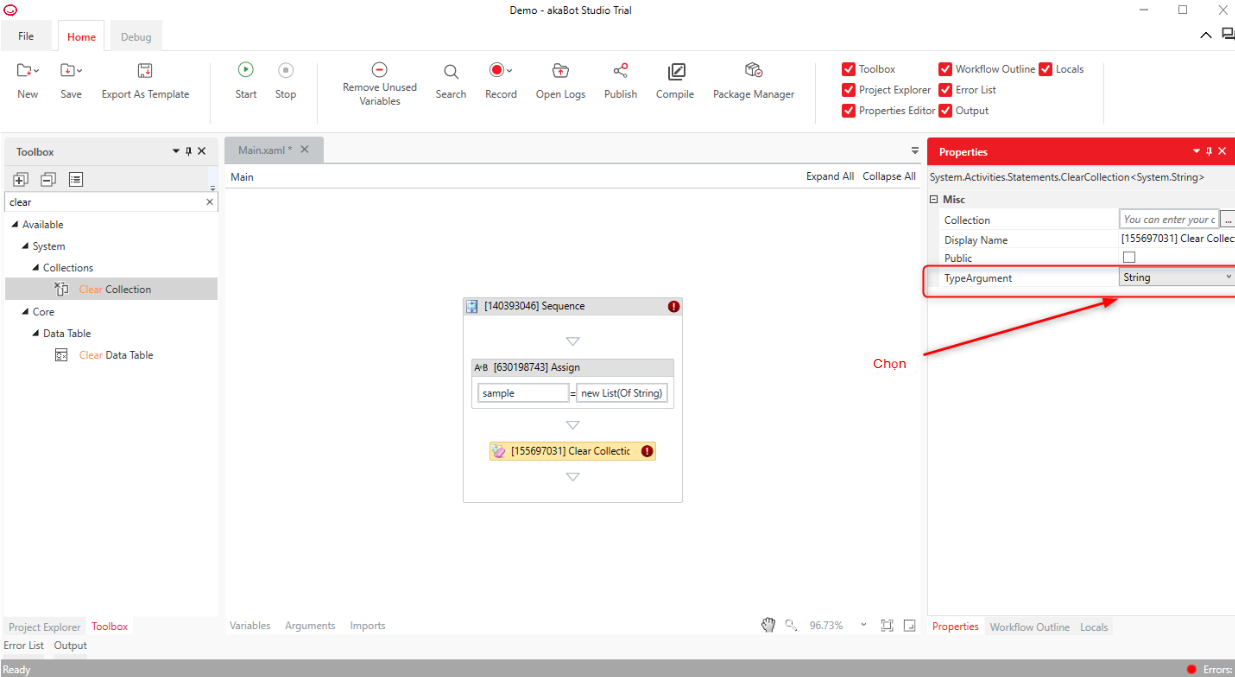The width and height of the screenshot is (1235, 677).
Task: Click Collapse All in the designer
Action: point(889,176)
